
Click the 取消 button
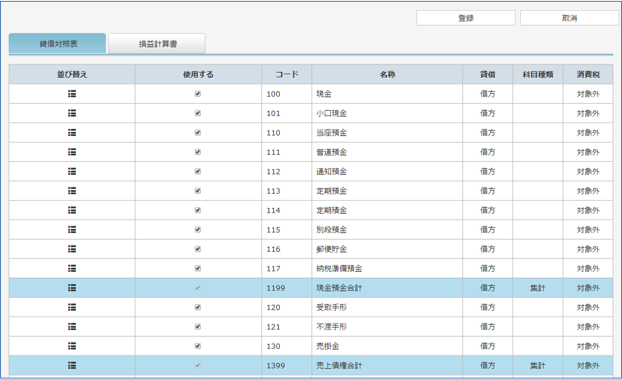(570, 18)
